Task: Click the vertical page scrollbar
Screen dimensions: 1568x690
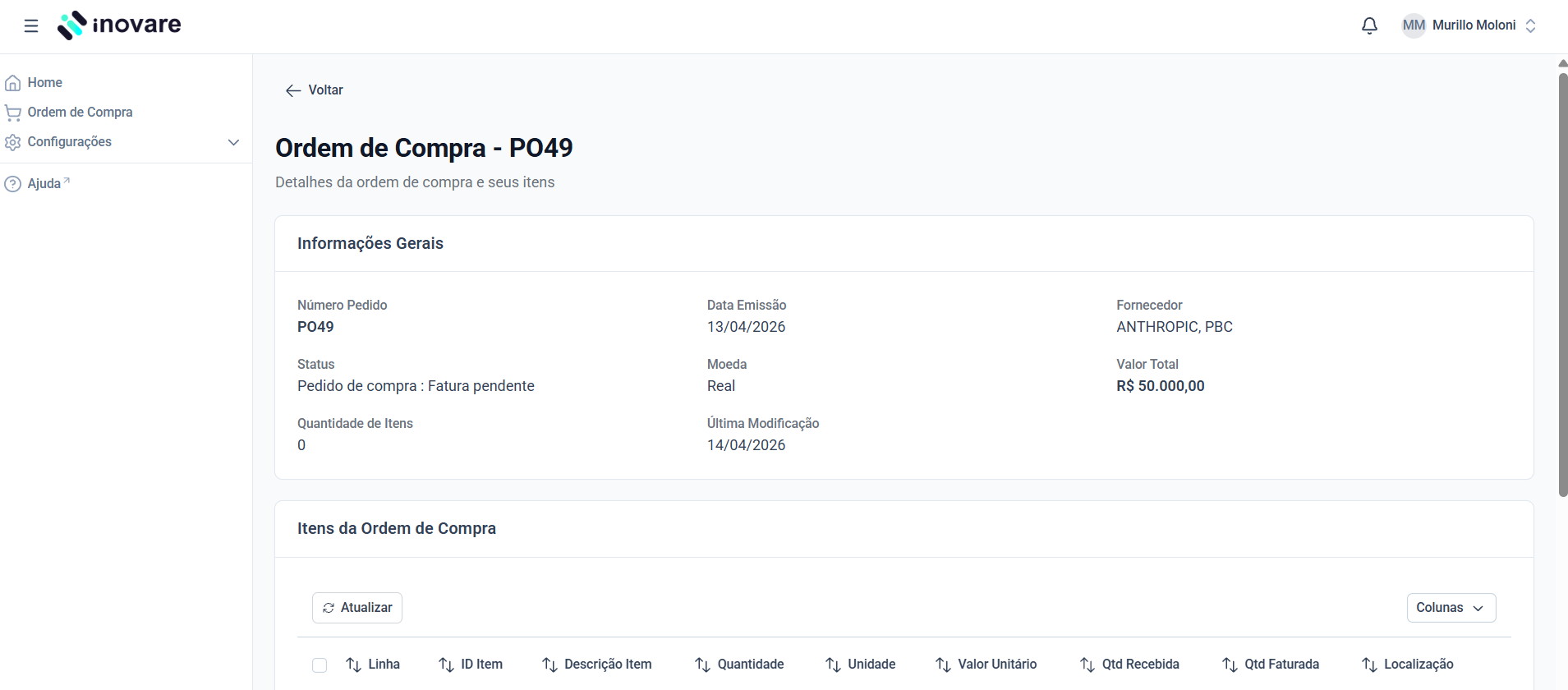Action: [1563, 285]
